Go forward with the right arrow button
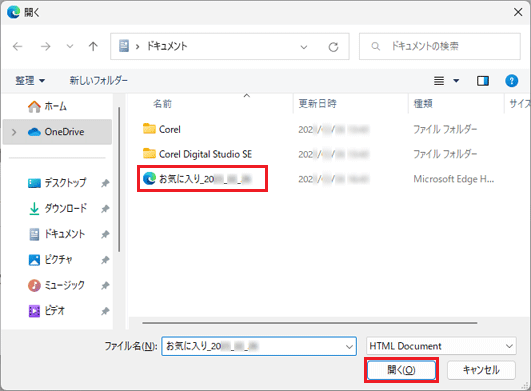This screenshot has width=531, height=391. coord(45,46)
